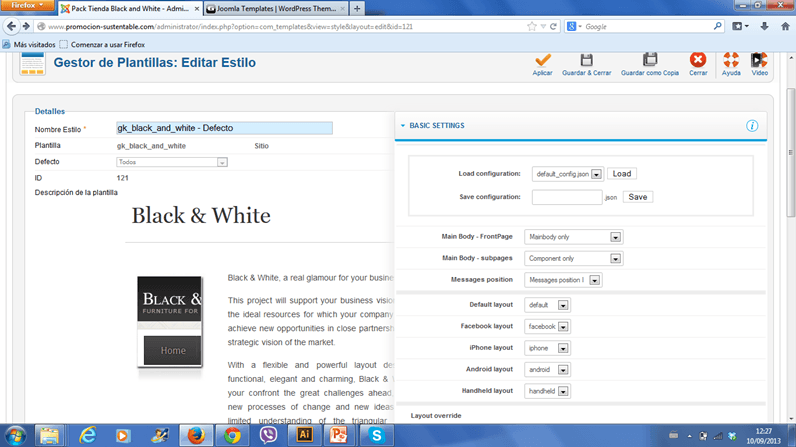Click the Guardar & Cerrar disk icon
The height and width of the screenshot is (447, 796).
coord(586,60)
